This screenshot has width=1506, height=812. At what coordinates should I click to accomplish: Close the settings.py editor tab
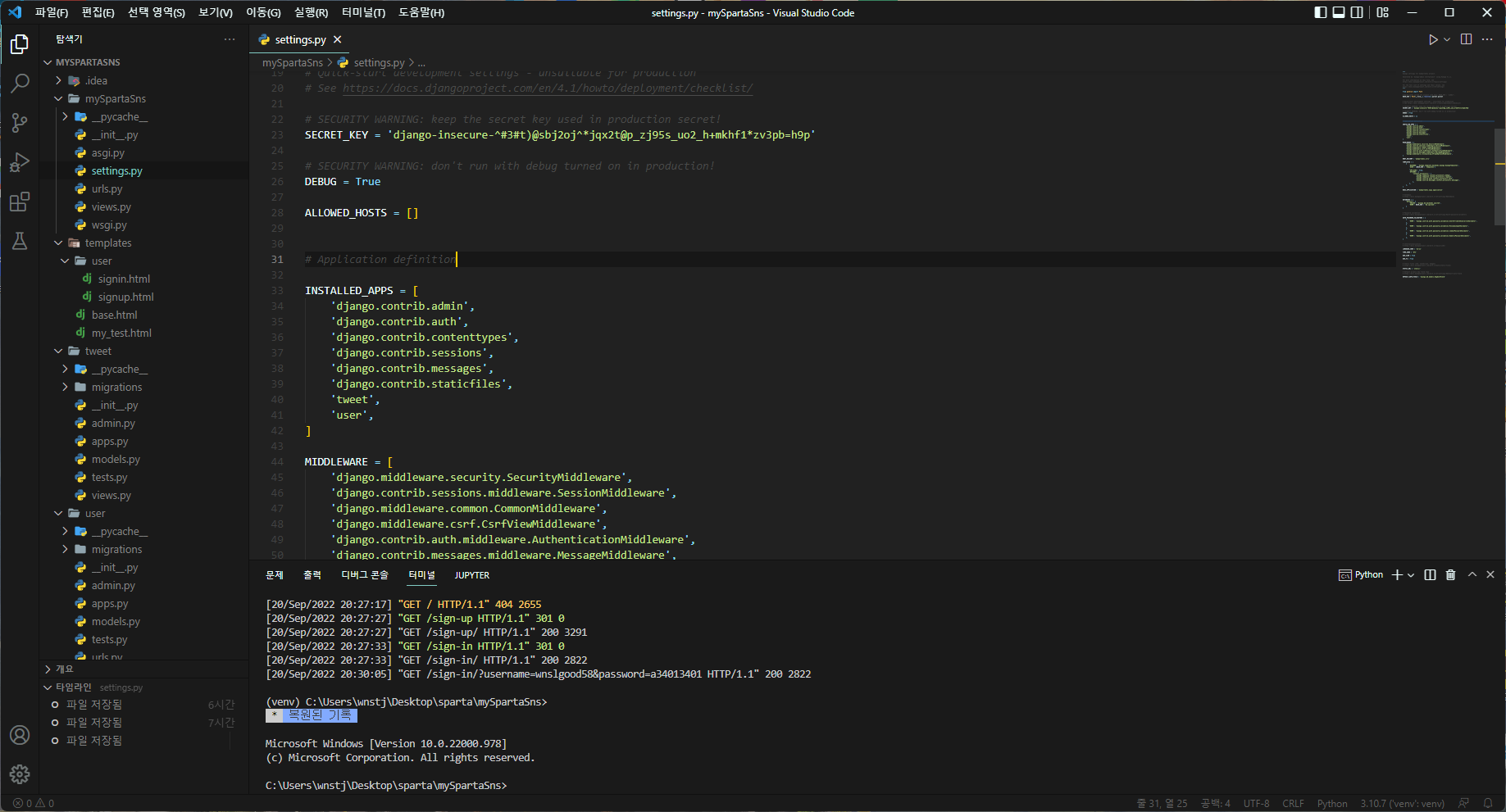point(338,39)
